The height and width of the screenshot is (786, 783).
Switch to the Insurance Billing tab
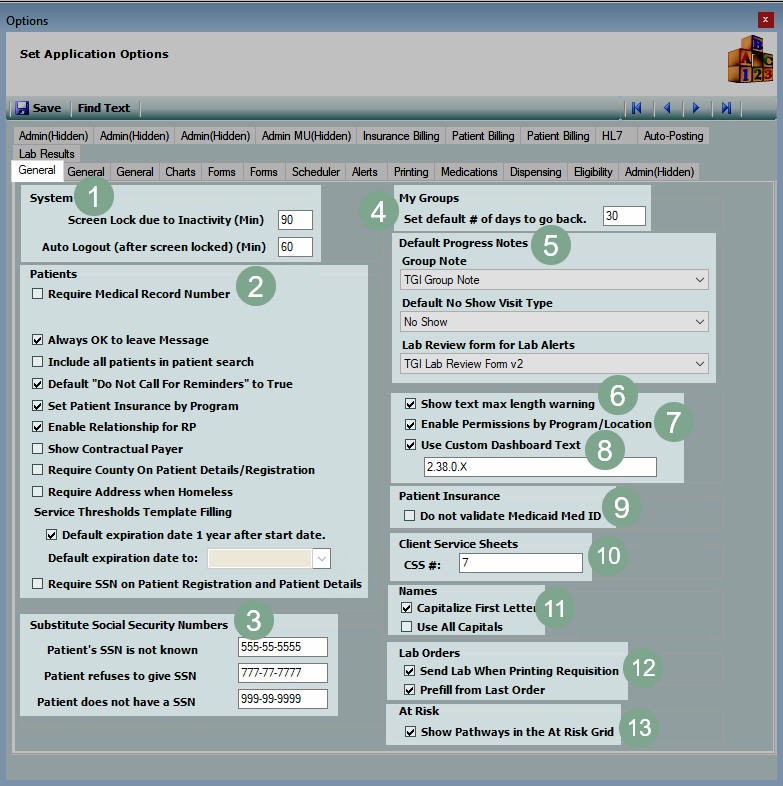click(400, 136)
